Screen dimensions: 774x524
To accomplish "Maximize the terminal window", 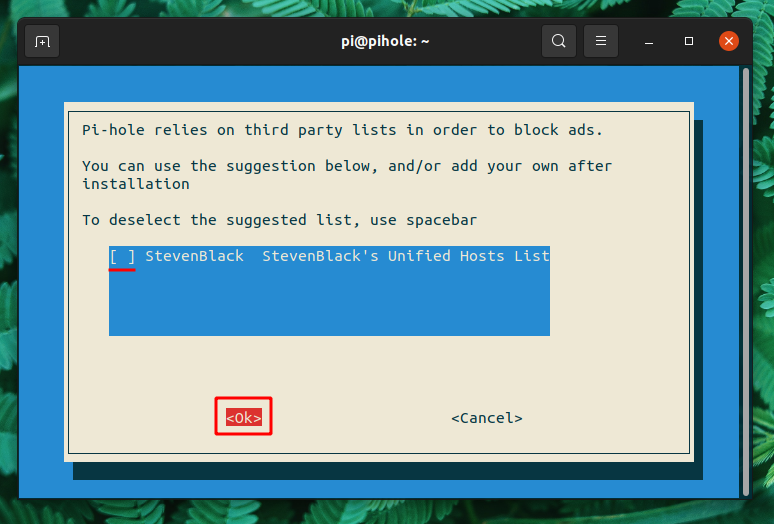I will 689,41.
